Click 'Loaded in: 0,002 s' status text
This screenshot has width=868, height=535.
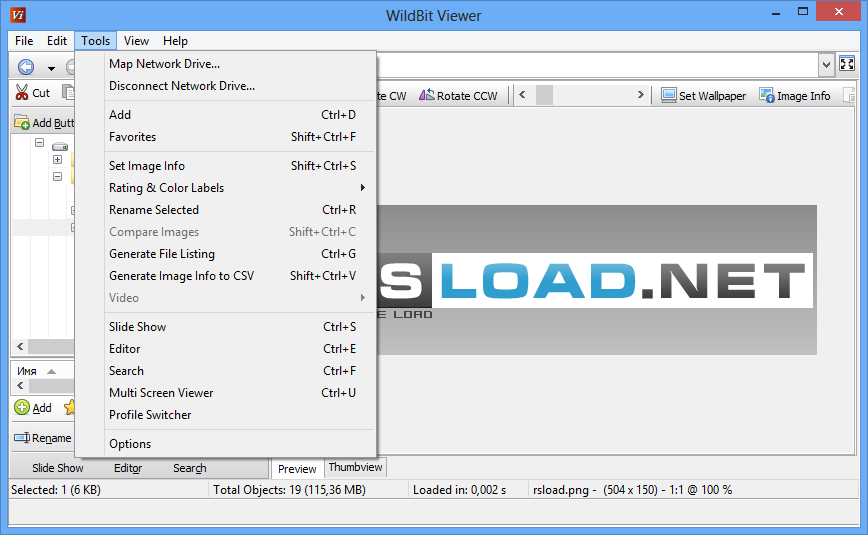pyautogui.click(x=459, y=490)
